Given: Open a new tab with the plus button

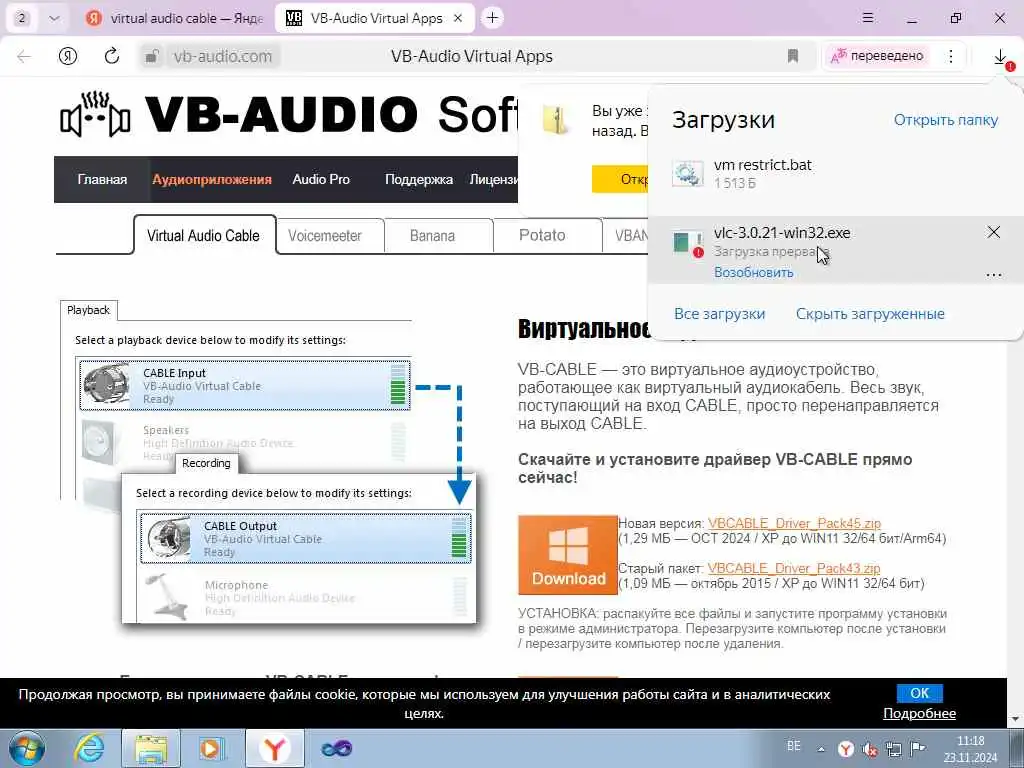Looking at the screenshot, I should click(x=492, y=18).
